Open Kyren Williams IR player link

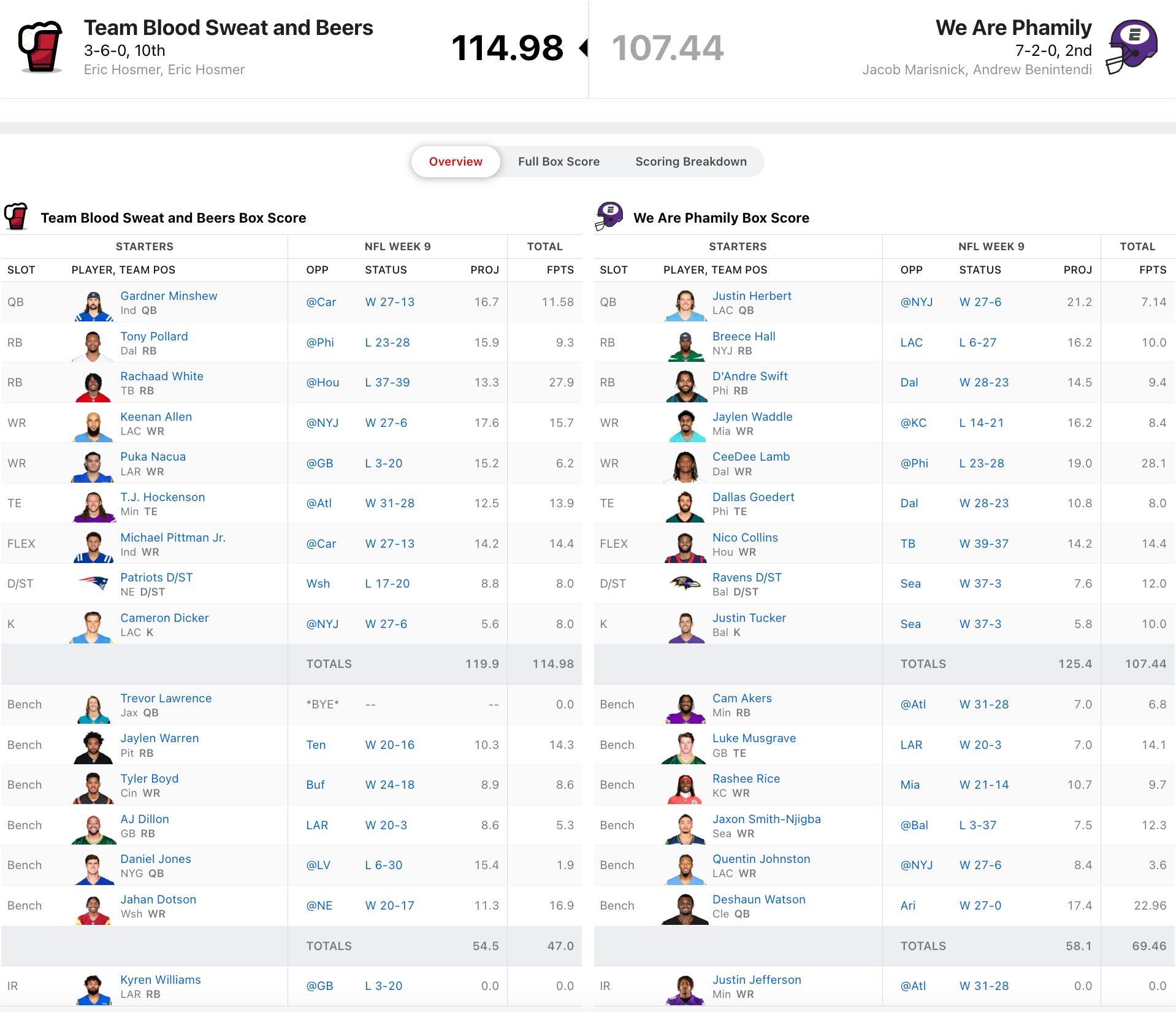[161, 979]
